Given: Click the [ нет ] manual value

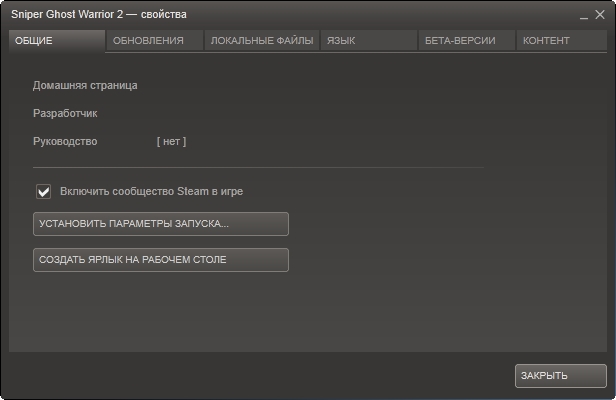Looking at the screenshot, I should pos(171,141).
